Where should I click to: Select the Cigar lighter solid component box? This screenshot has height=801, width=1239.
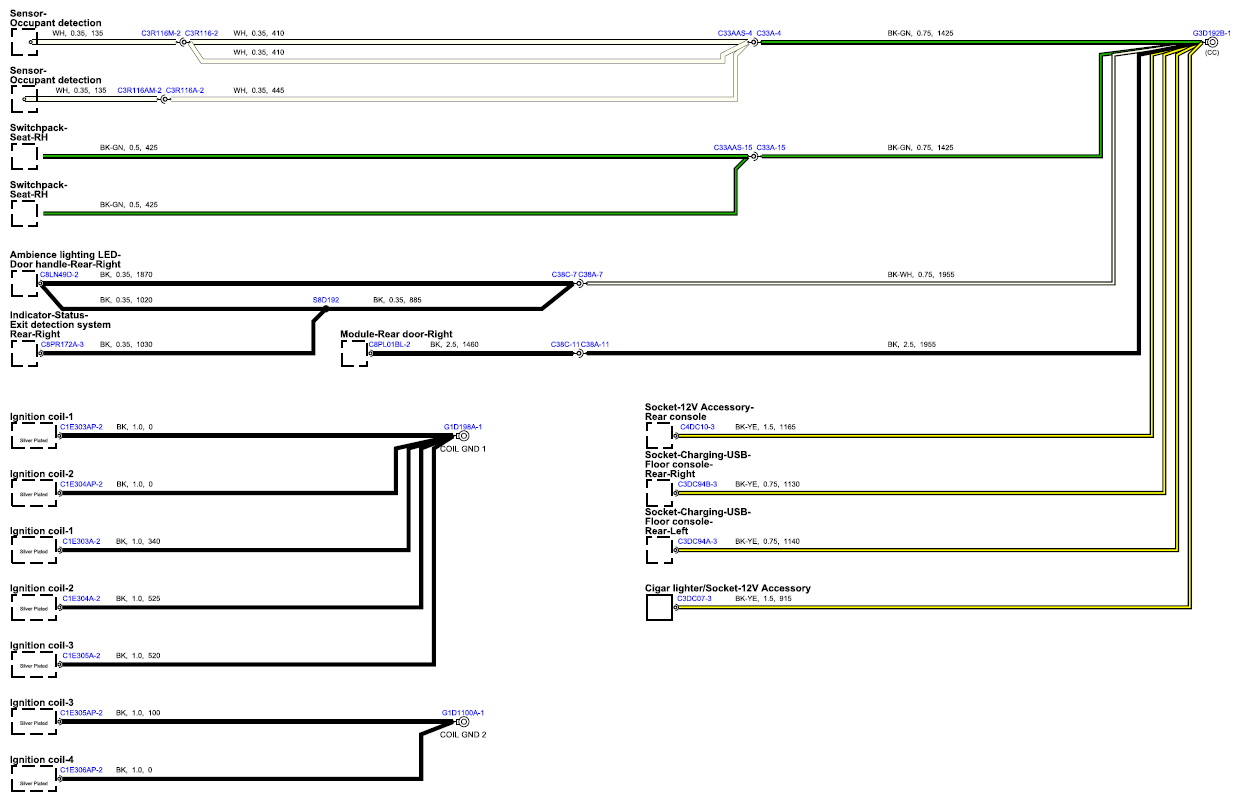pos(660,608)
